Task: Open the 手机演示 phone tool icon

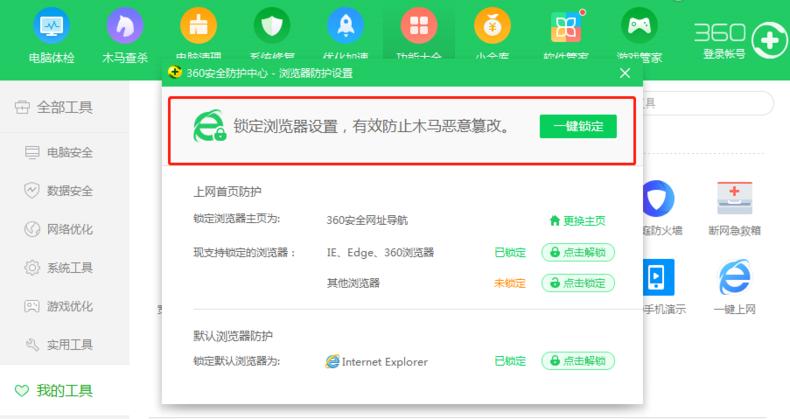Action: (x=659, y=277)
